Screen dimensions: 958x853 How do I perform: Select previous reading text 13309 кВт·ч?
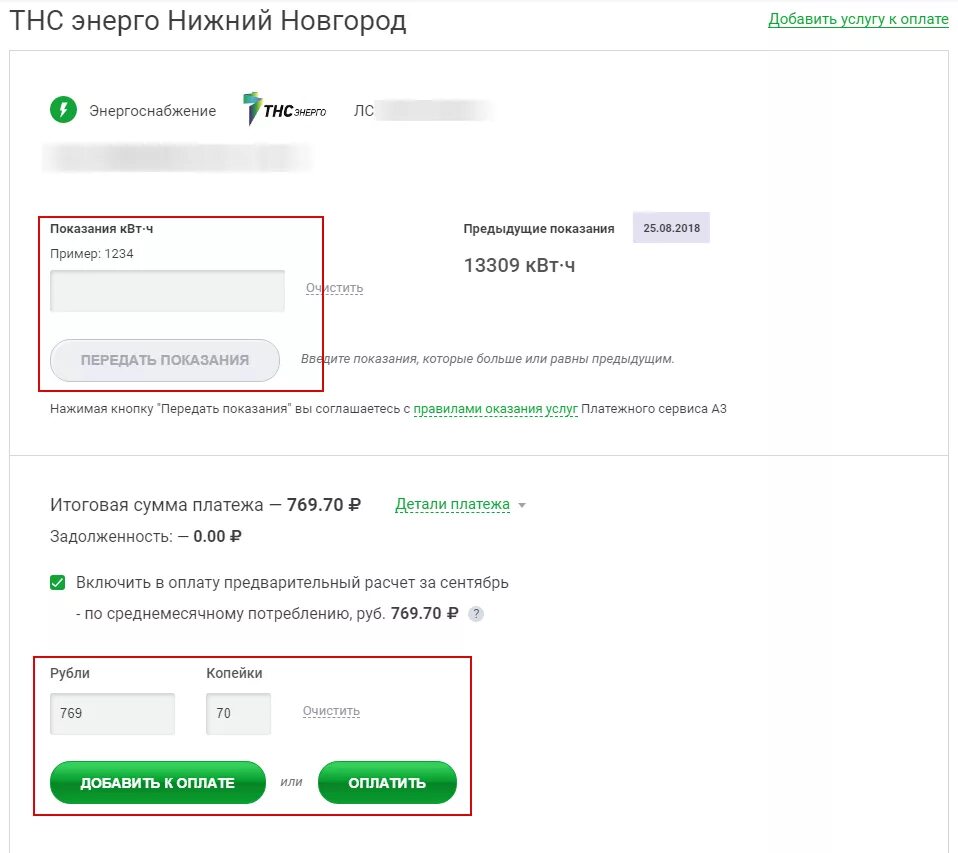[x=519, y=265]
